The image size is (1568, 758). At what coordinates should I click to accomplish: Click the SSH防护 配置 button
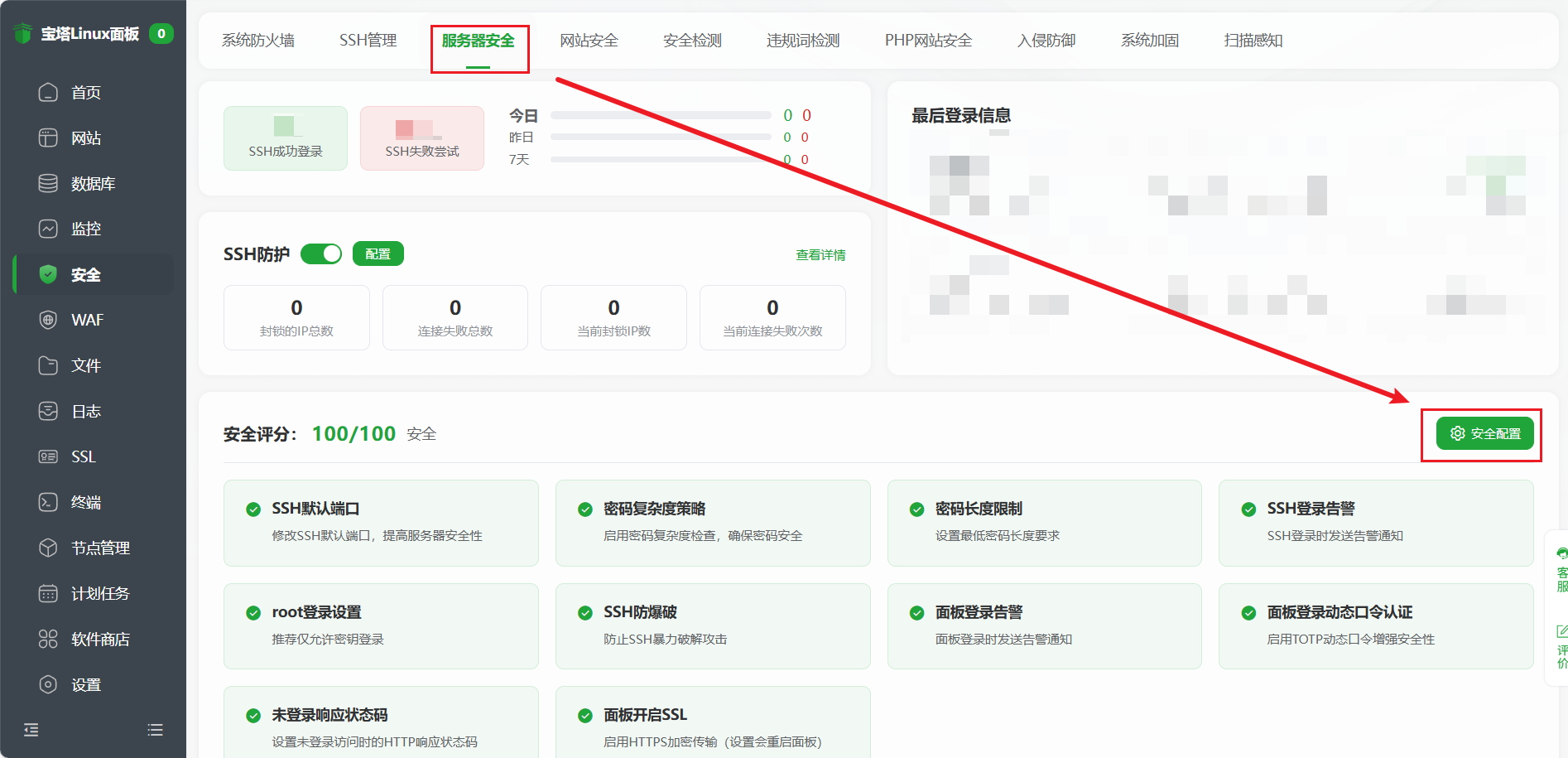click(x=378, y=254)
